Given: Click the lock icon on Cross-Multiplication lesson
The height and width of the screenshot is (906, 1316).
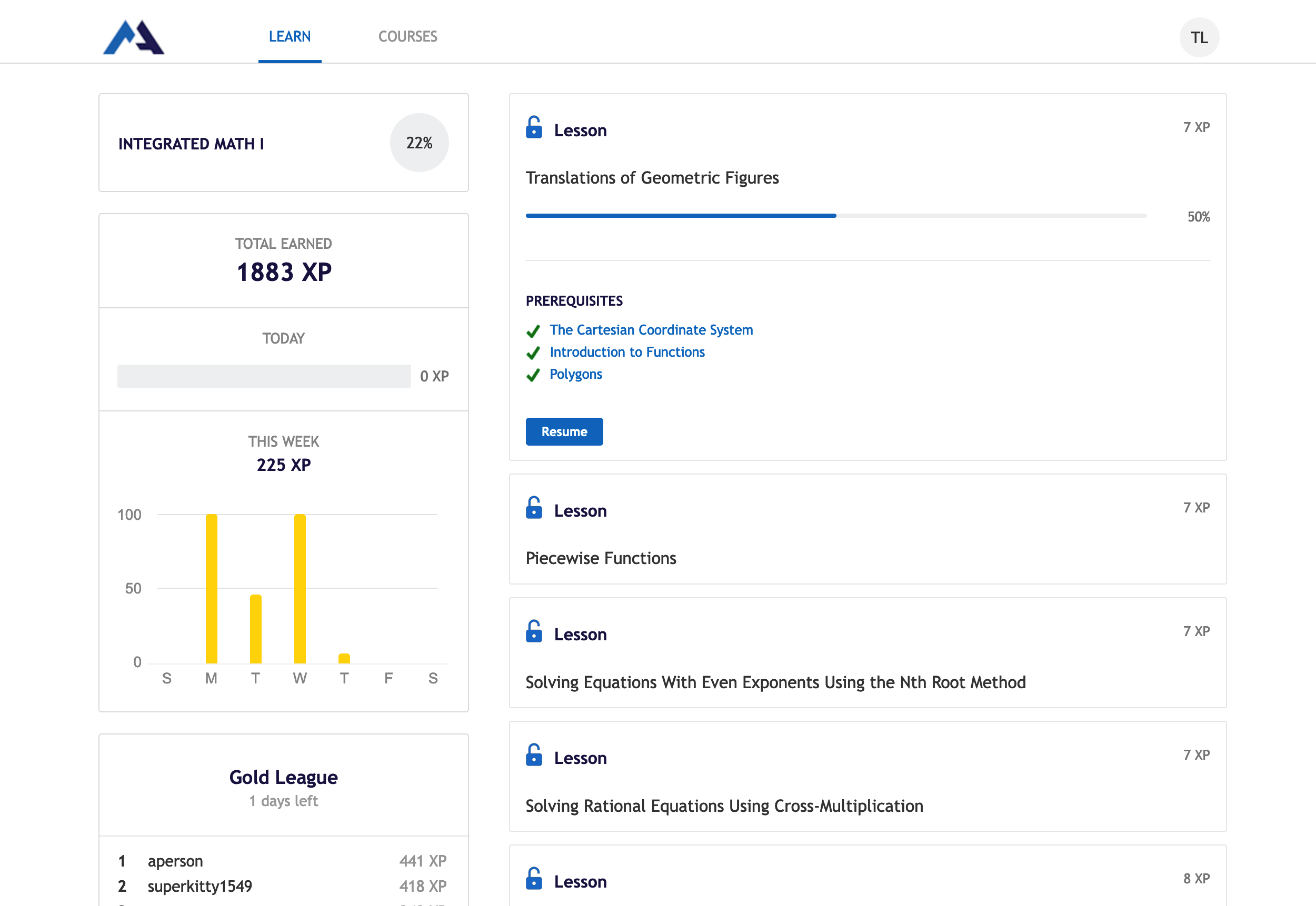Looking at the screenshot, I should pyautogui.click(x=534, y=755).
